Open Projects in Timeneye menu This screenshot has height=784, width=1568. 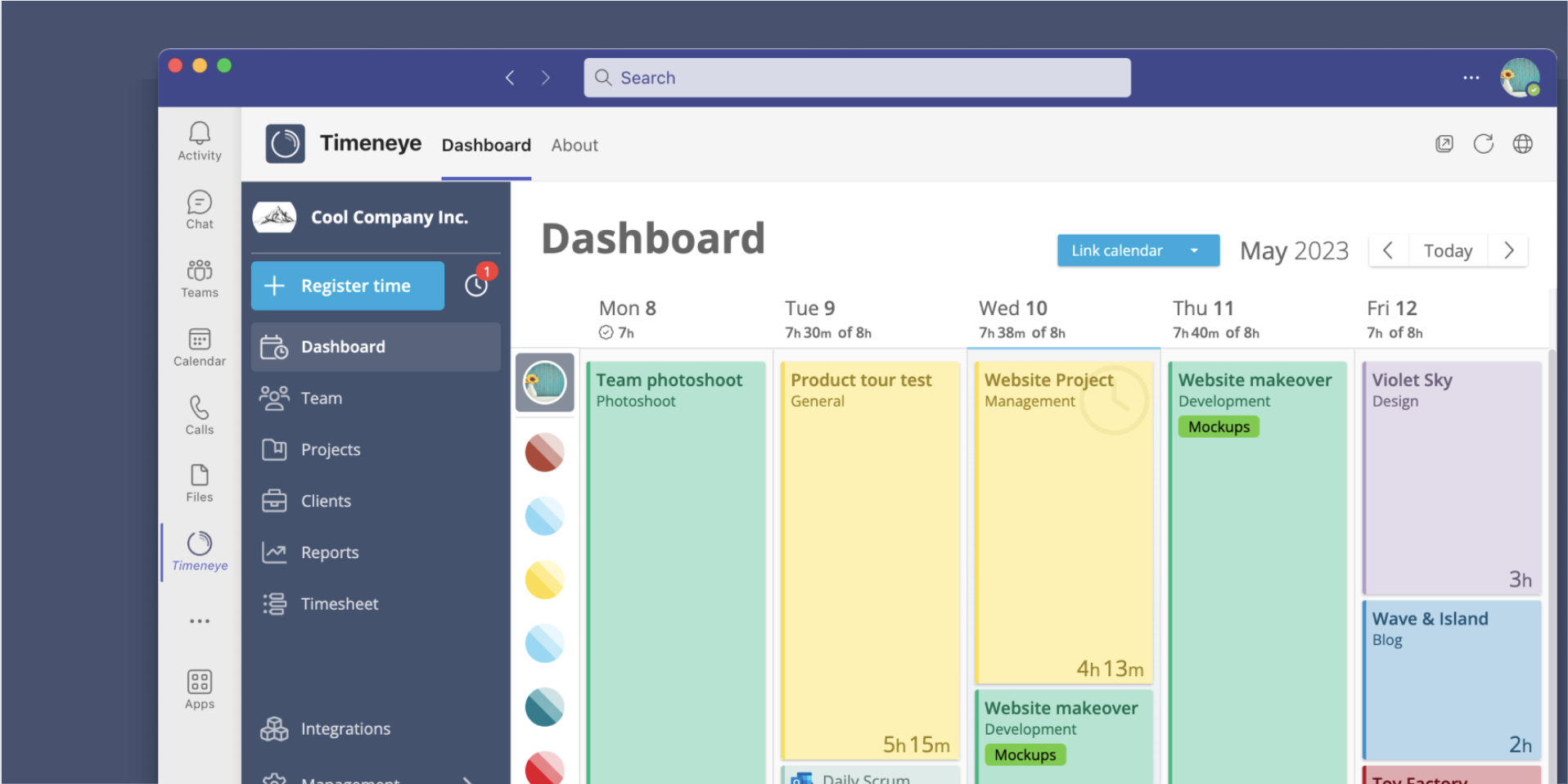tap(376, 449)
